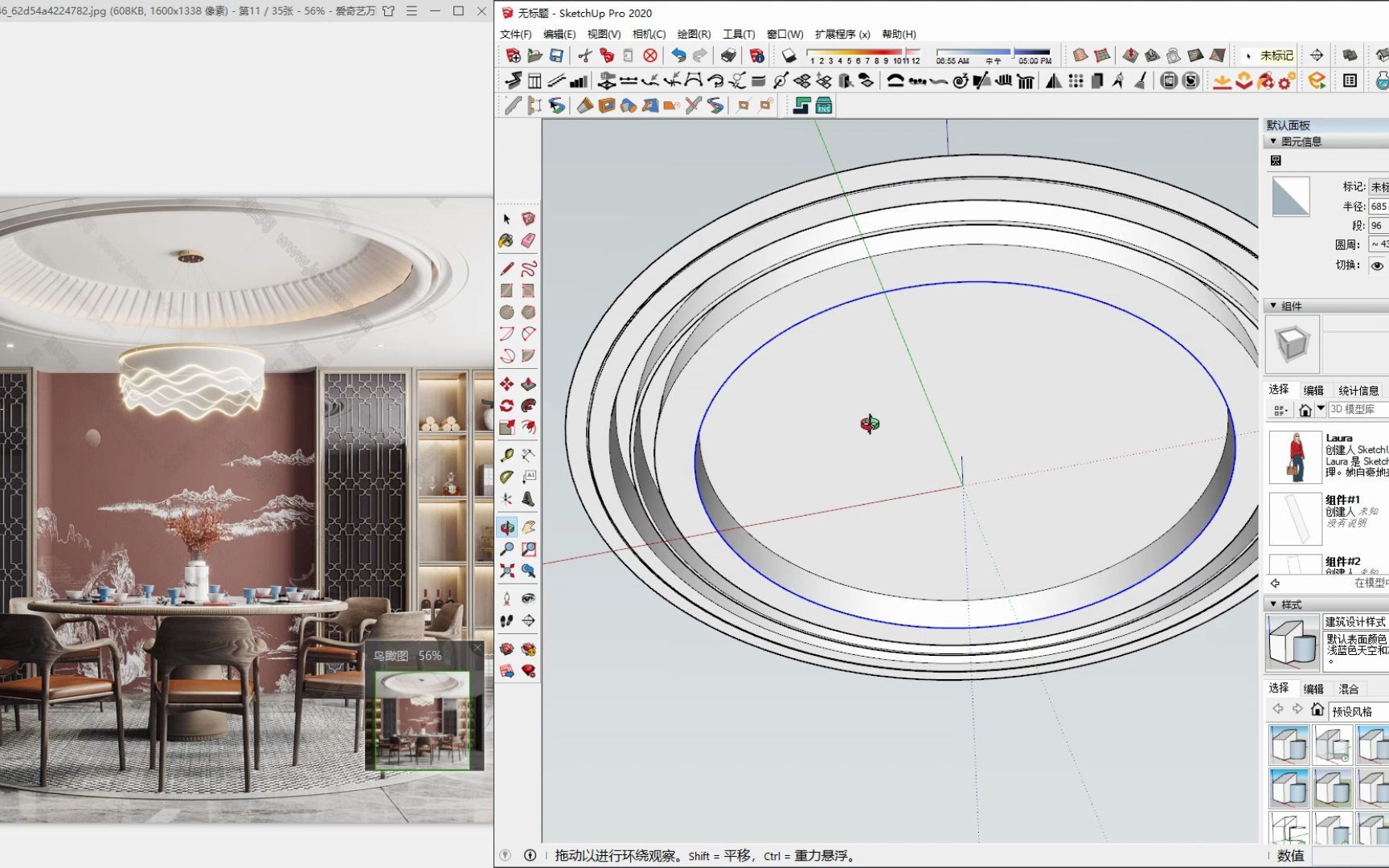
Task: Open the 文件(F) menu
Action: [x=515, y=34]
